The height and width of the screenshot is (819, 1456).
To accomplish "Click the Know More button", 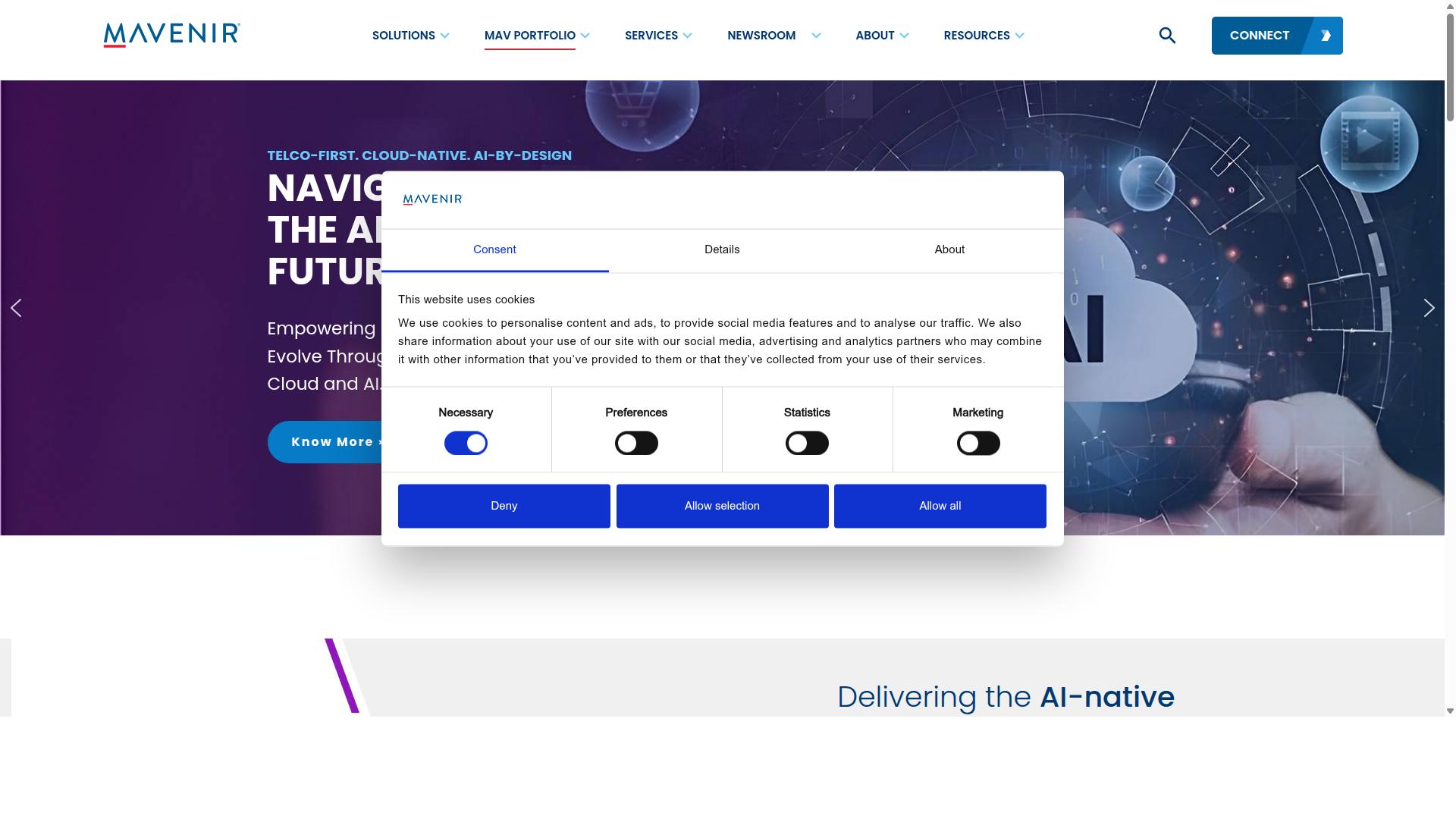I will coord(326,442).
